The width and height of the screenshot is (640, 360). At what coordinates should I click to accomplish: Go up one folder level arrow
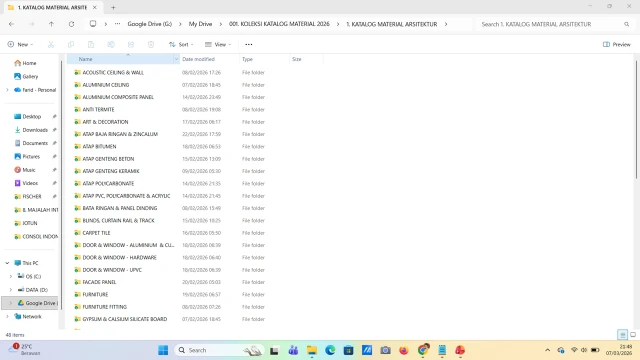(x=51, y=24)
